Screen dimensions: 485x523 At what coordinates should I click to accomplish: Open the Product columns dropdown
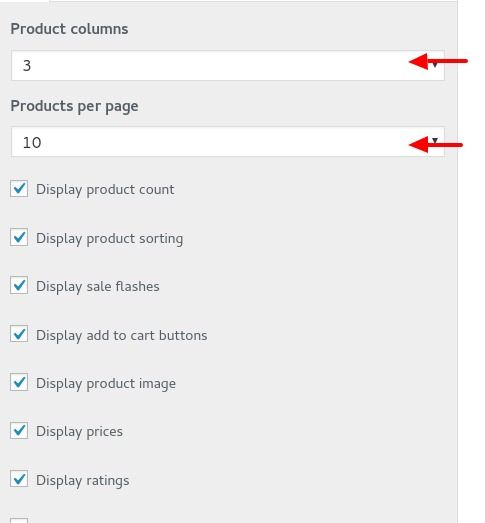228,65
